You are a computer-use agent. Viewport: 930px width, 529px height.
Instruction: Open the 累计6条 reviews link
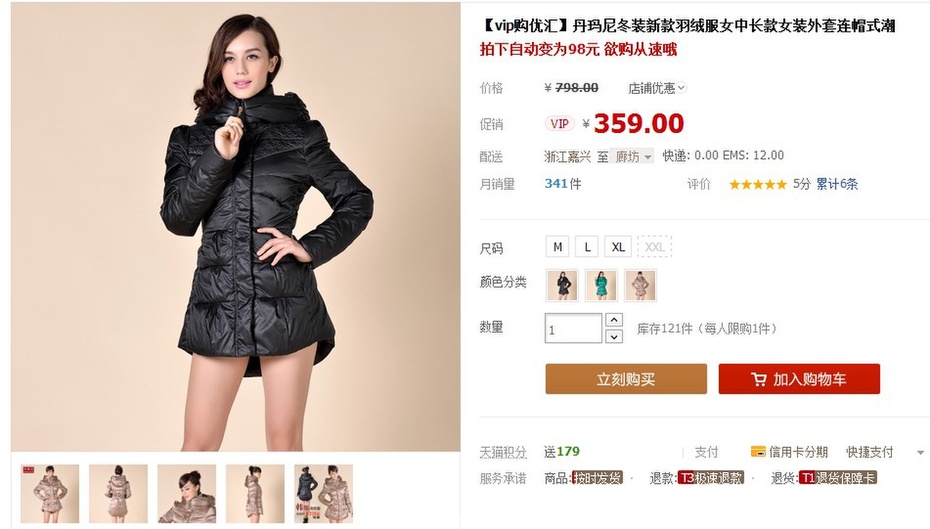[x=837, y=184]
